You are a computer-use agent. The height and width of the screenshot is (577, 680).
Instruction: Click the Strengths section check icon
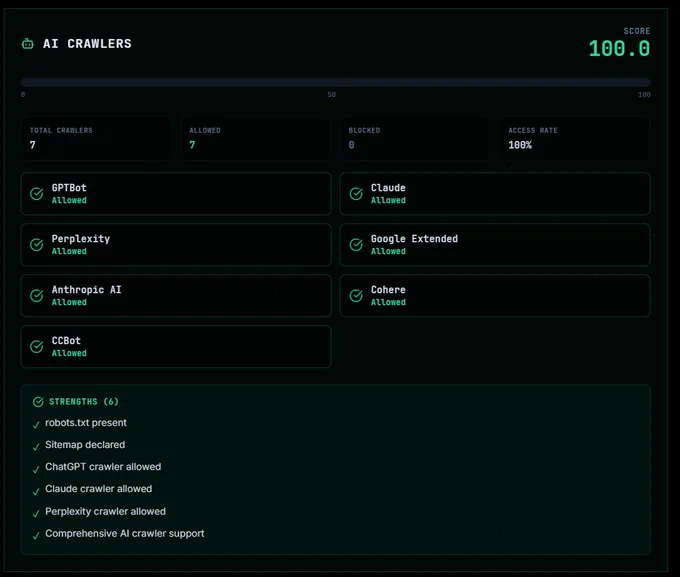click(x=38, y=402)
